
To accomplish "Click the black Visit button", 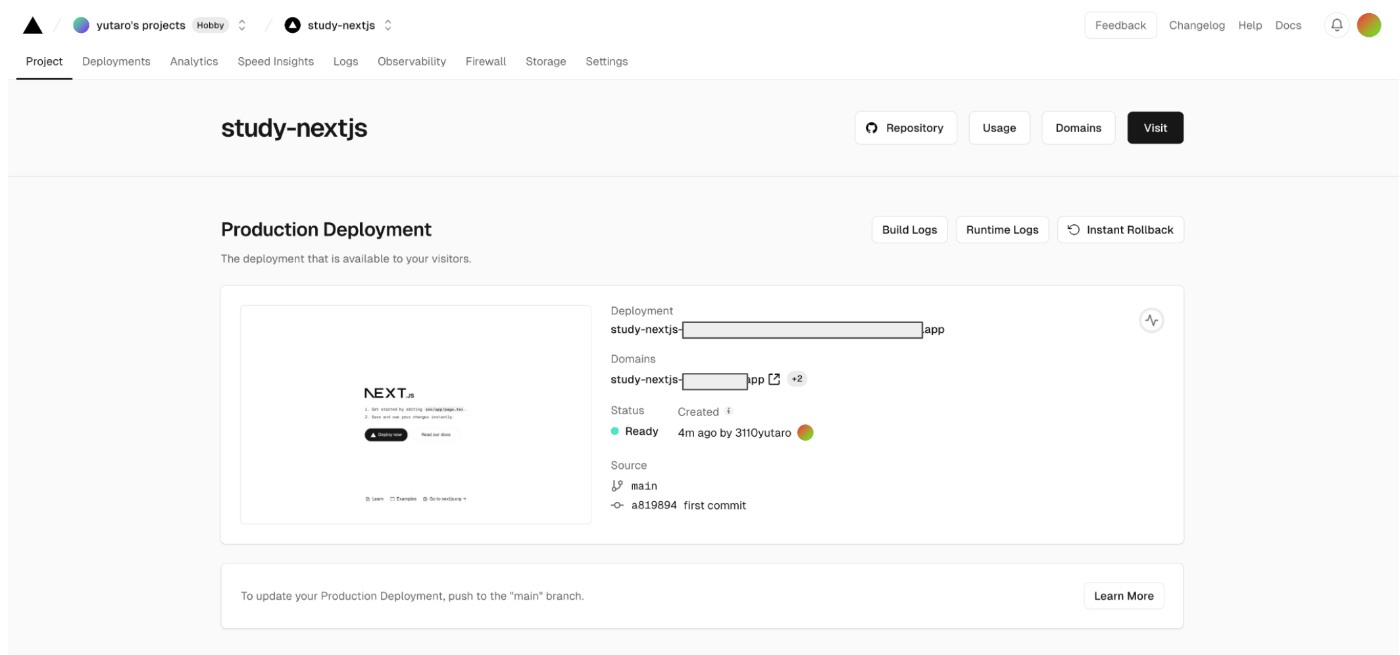I will pyautogui.click(x=1155, y=128).
